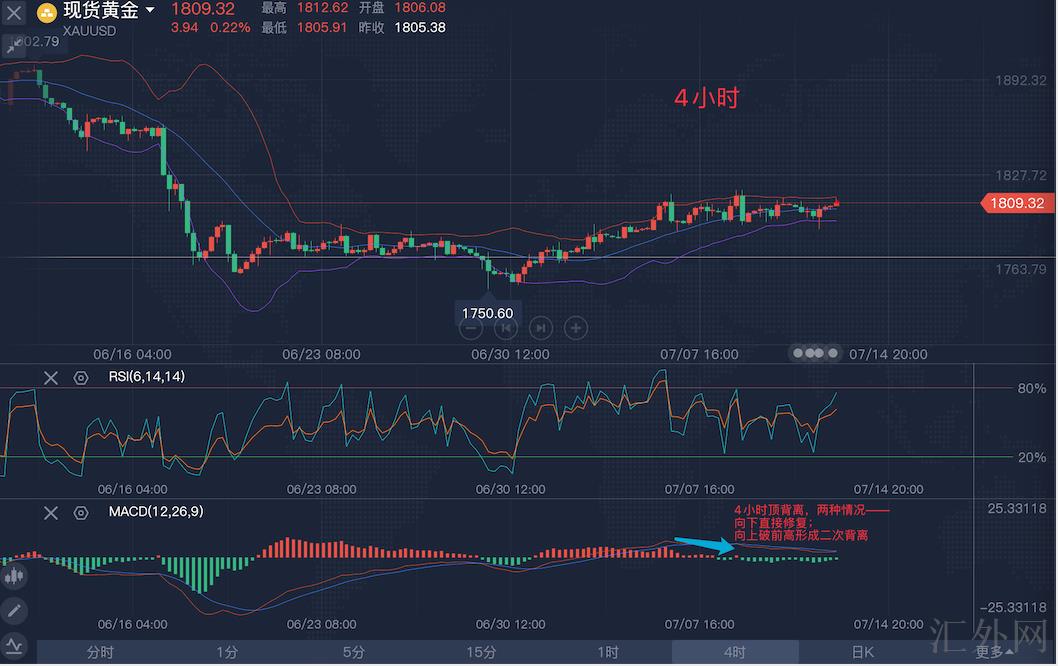1058x666 pixels.
Task: Zoom out chart with minus button
Action: coord(472,327)
